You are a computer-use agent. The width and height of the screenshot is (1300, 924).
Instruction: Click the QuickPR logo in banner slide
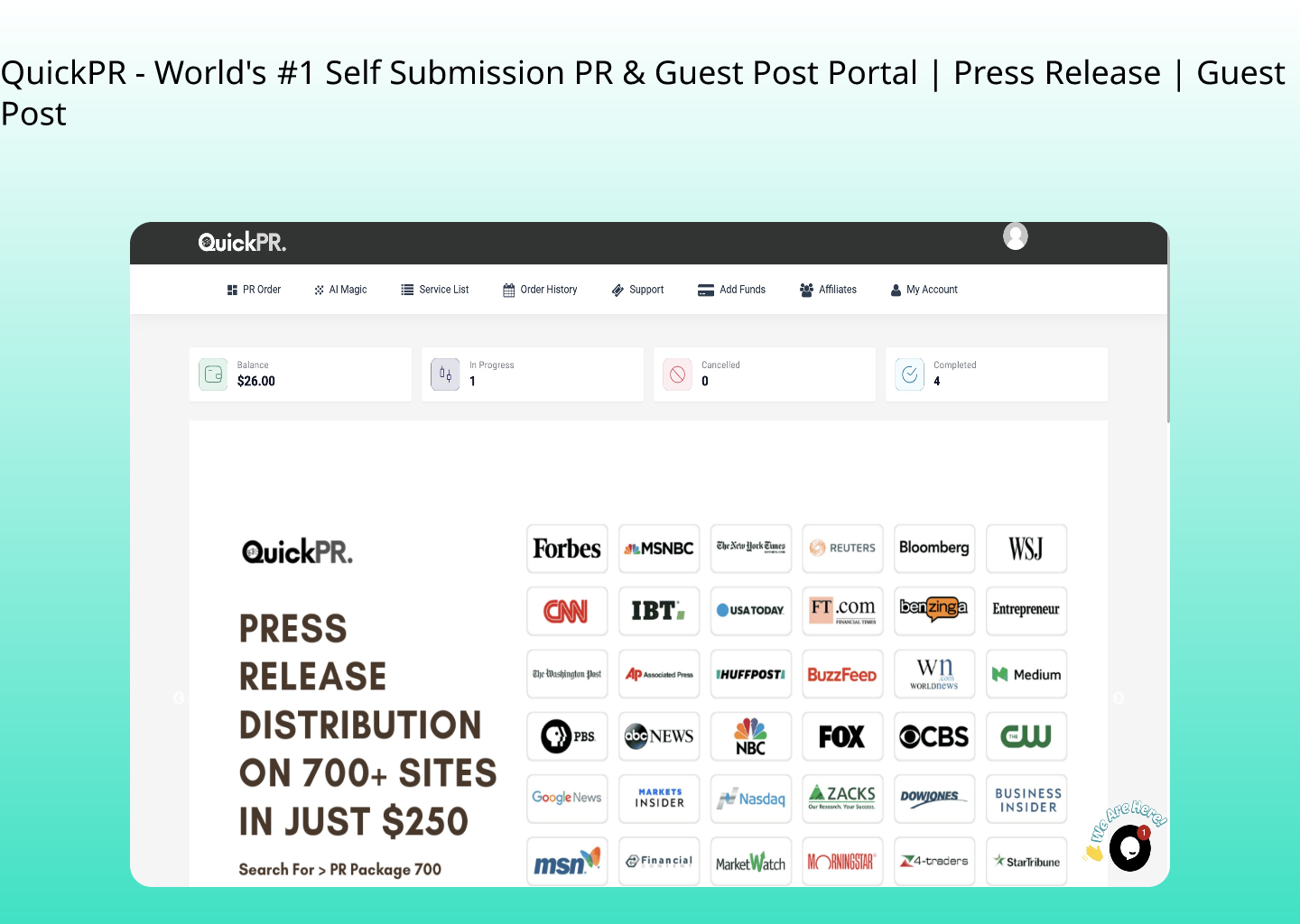pos(297,551)
